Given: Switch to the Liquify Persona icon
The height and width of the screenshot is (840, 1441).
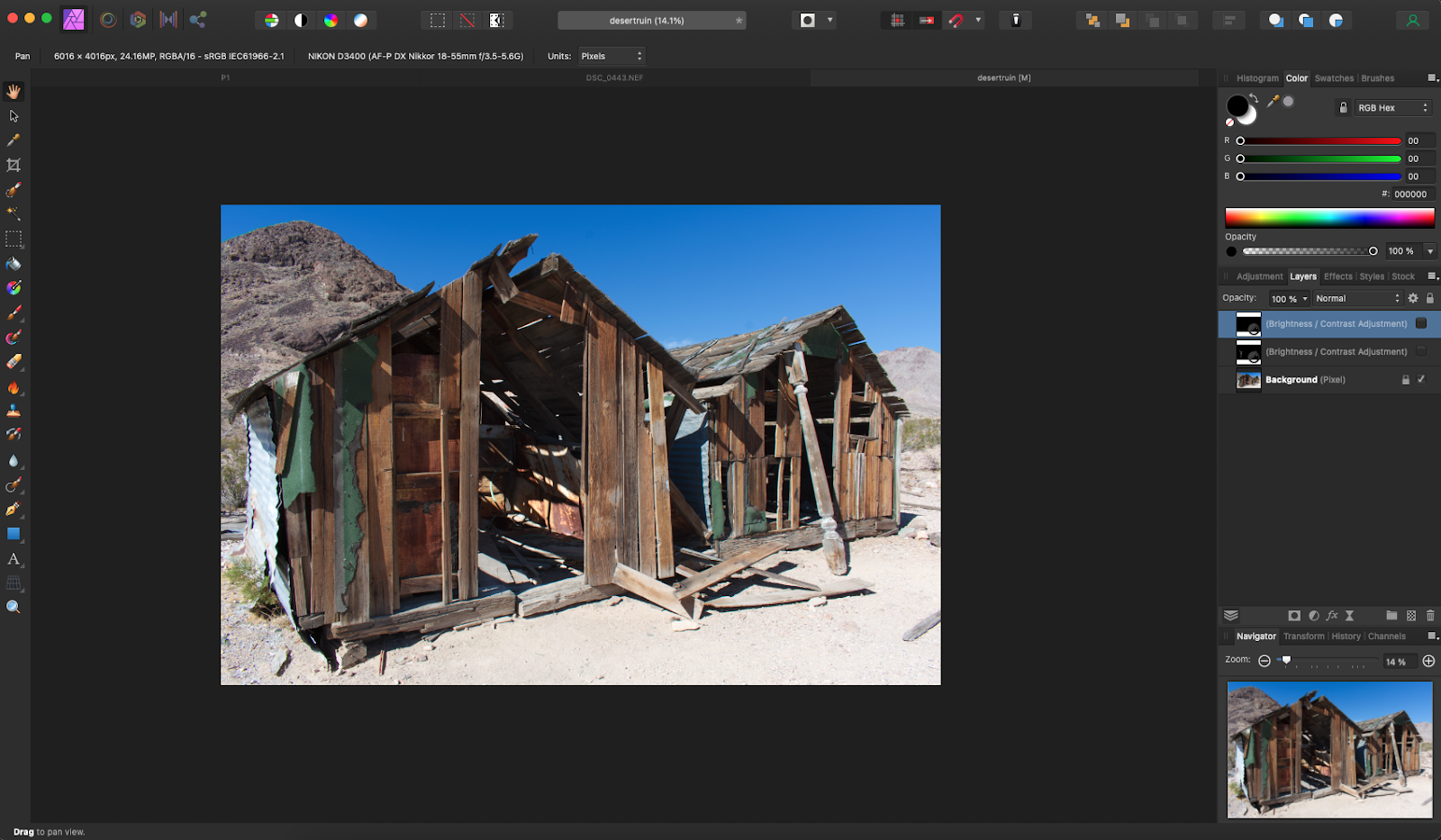Looking at the screenshot, I should tap(108, 20).
